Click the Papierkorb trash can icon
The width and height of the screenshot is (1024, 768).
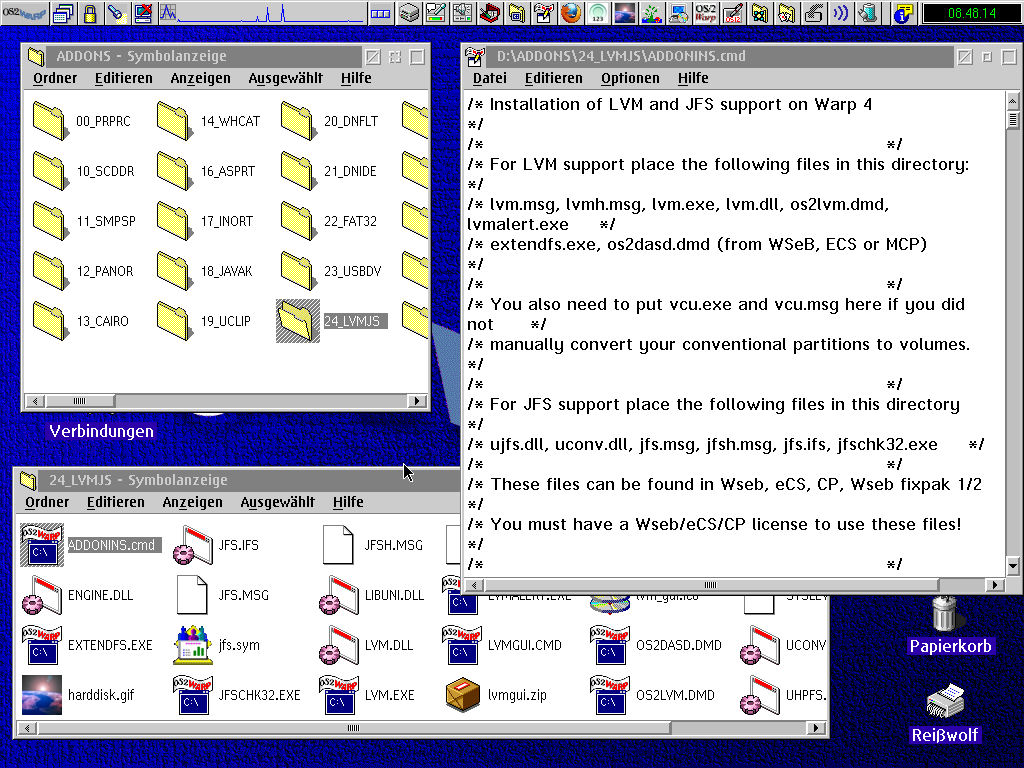pos(944,613)
